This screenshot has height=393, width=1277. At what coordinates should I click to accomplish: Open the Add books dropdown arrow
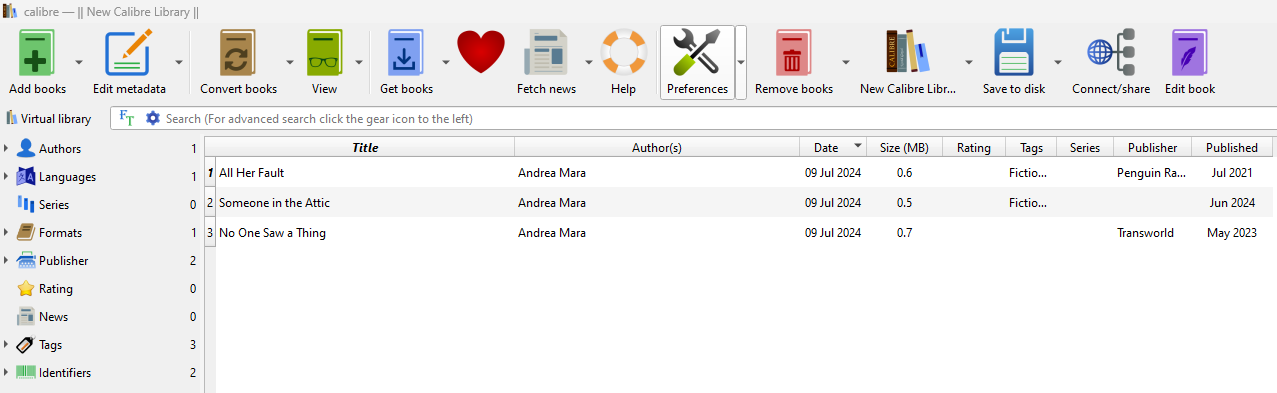pyautogui.click(x=77, y=62)
